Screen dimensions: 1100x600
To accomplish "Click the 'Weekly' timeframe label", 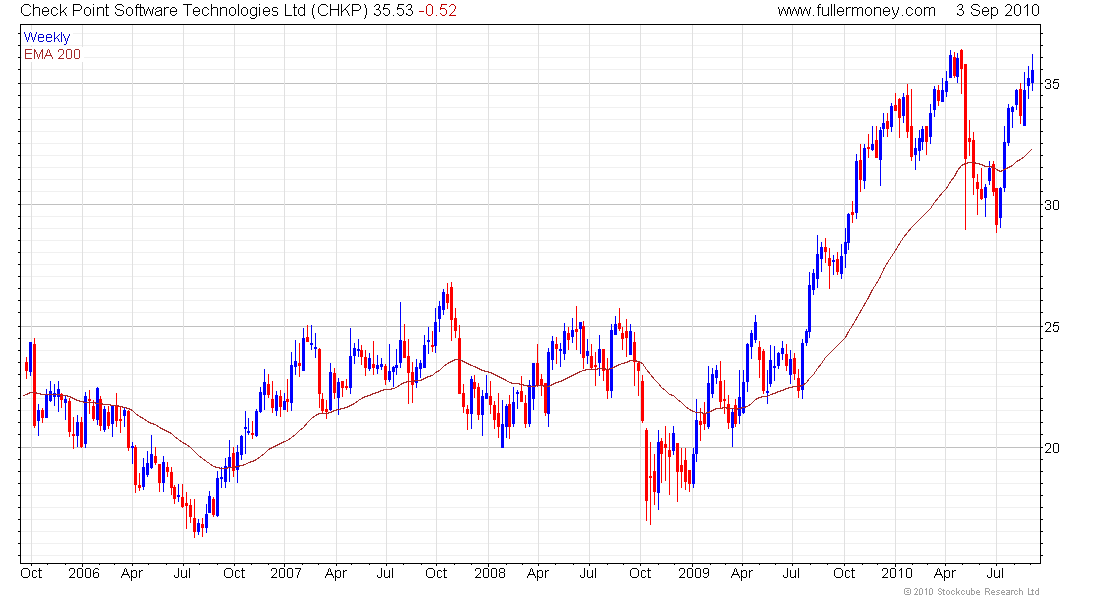I will 47,37.
